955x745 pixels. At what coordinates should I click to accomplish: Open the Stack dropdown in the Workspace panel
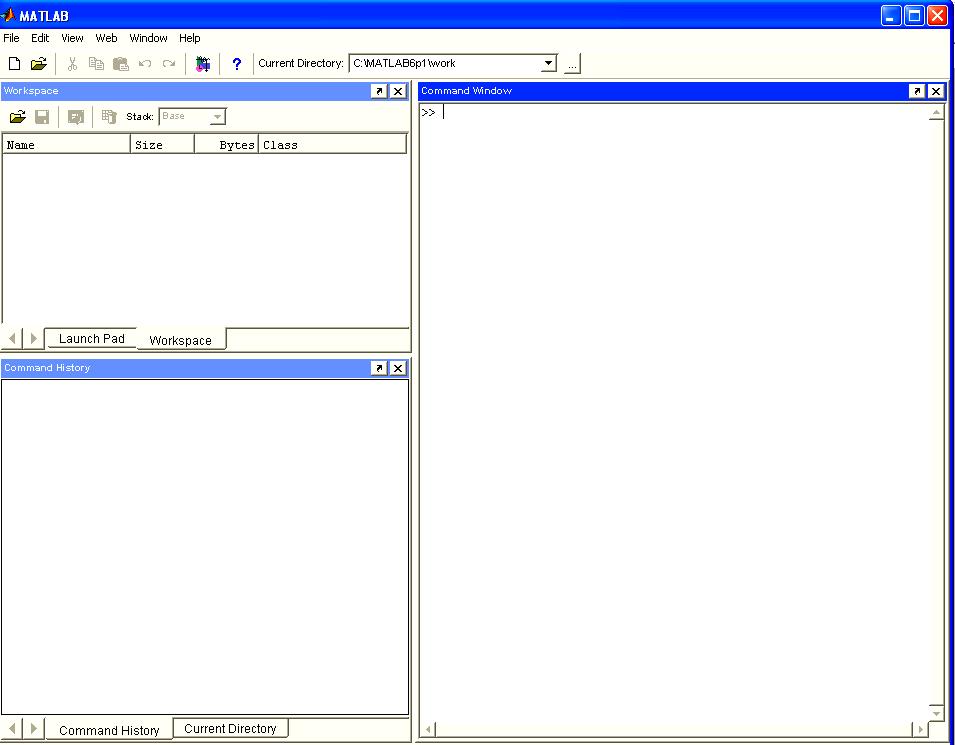(217, 116)
